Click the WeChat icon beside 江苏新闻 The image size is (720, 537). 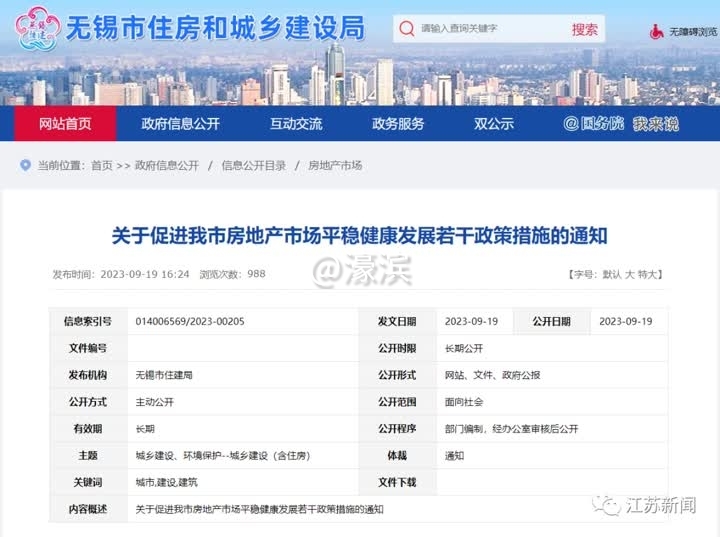(608, 505)
